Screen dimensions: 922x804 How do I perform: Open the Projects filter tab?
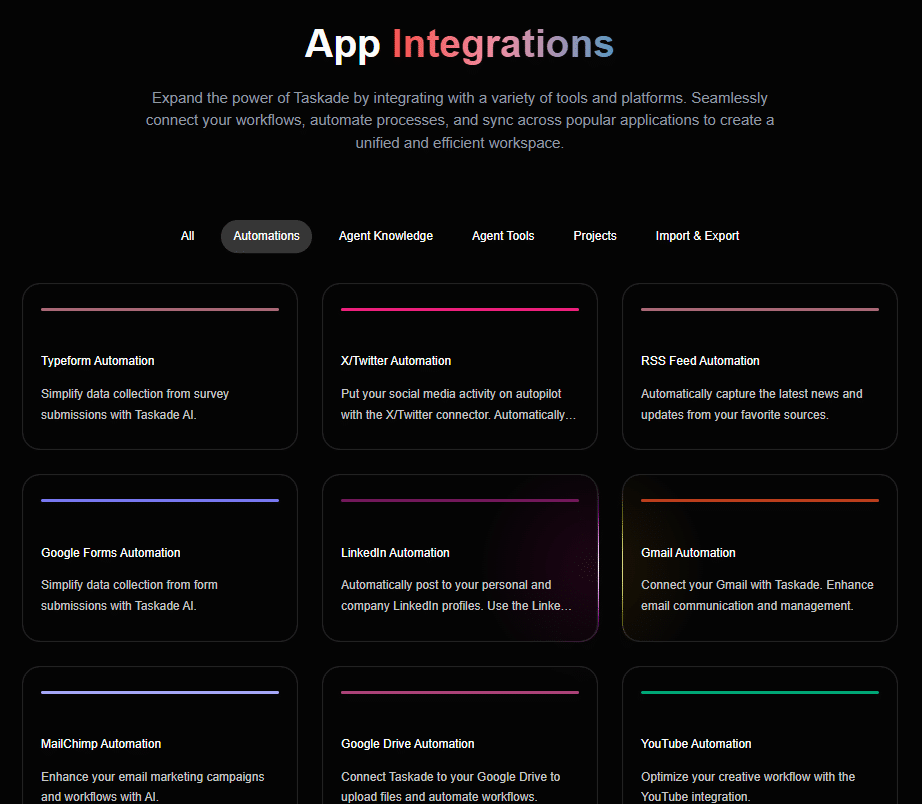click(x=594, y=236)
